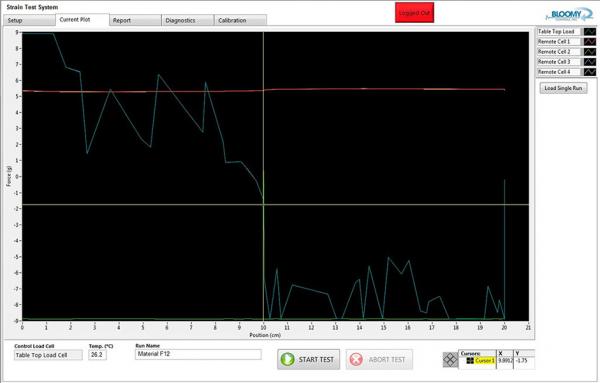Click the Temp. value 26.2 field
Viewport: 600px width, 383px height.
[x=97, y=355]
